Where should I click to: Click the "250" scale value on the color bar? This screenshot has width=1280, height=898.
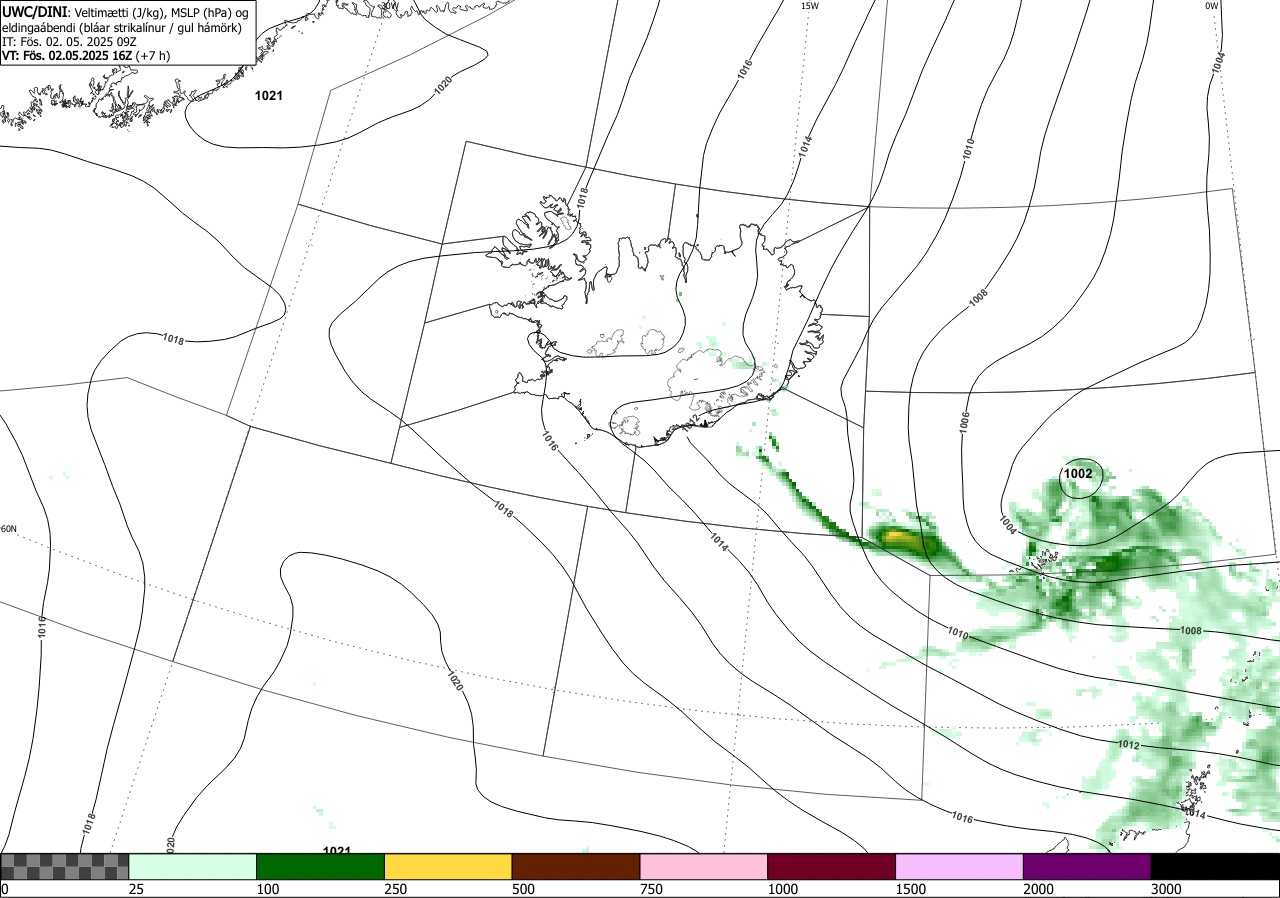click(x=396, y=889)
